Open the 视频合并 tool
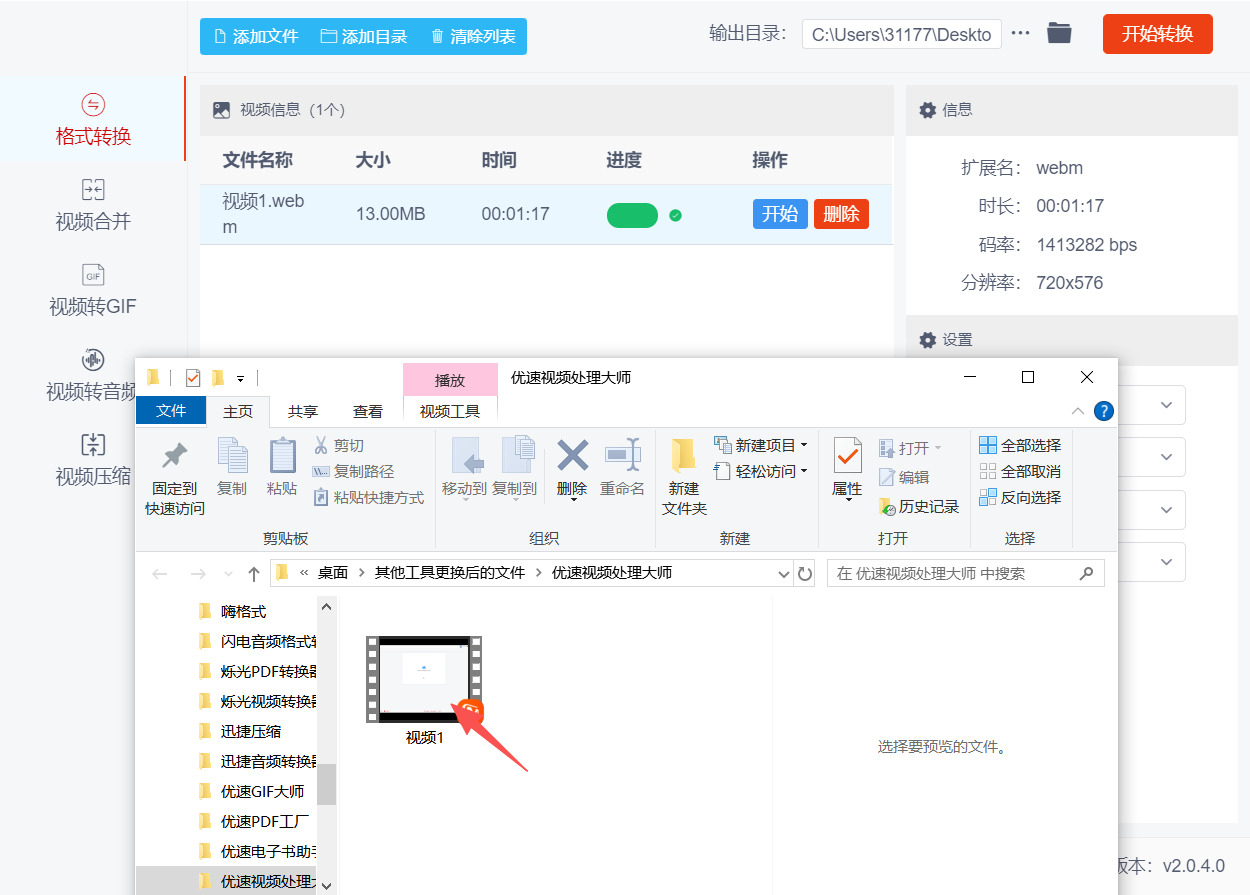Image resolution: width=1250 pixels, height=895 pixels. point(93,203)
